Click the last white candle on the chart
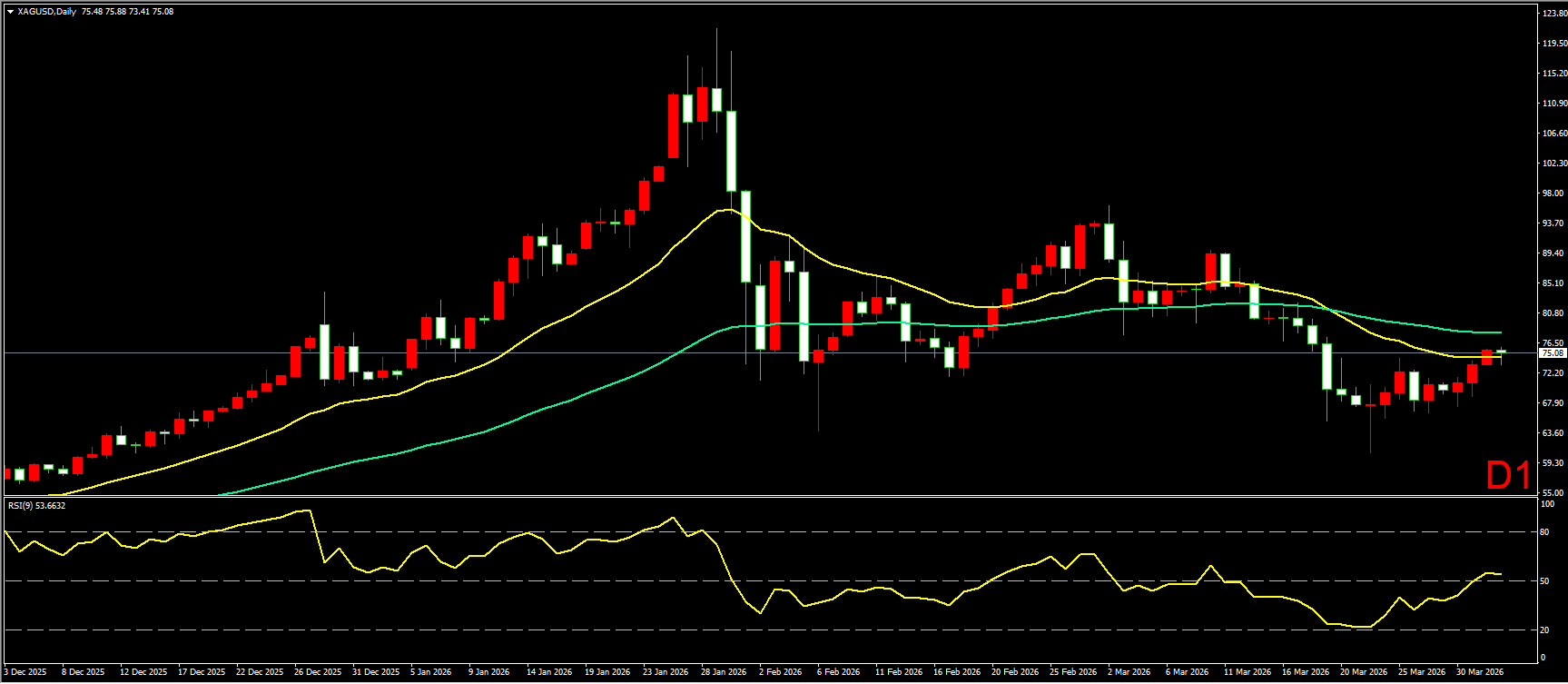The width and height of the screenshot is (1568, 684). [x=1501, y=352]
